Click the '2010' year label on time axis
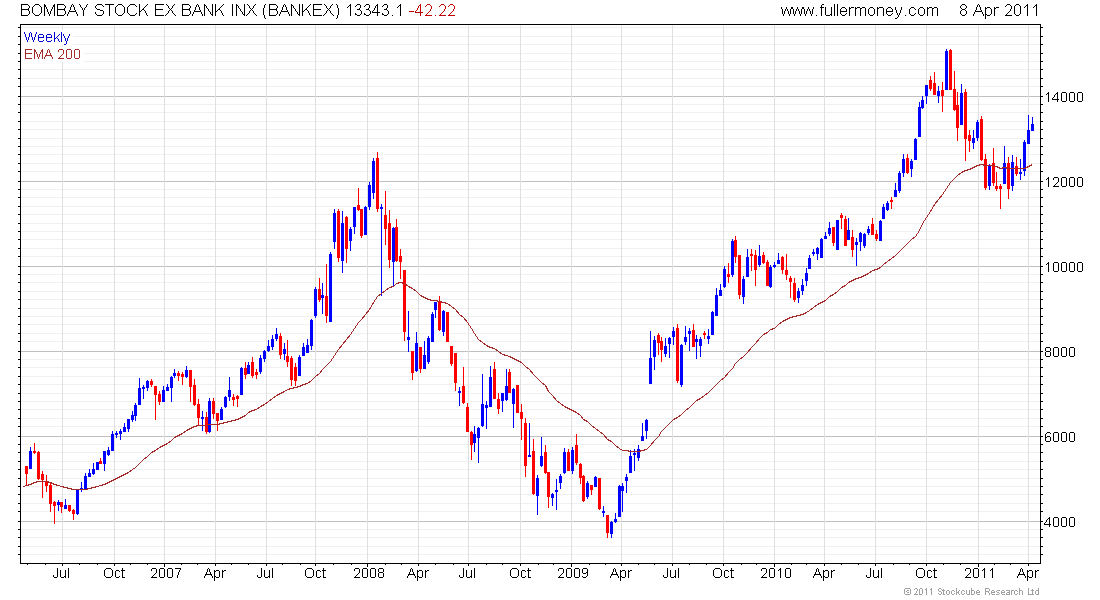The width and height of the screenshot is (1100, 600). (776, 573)
